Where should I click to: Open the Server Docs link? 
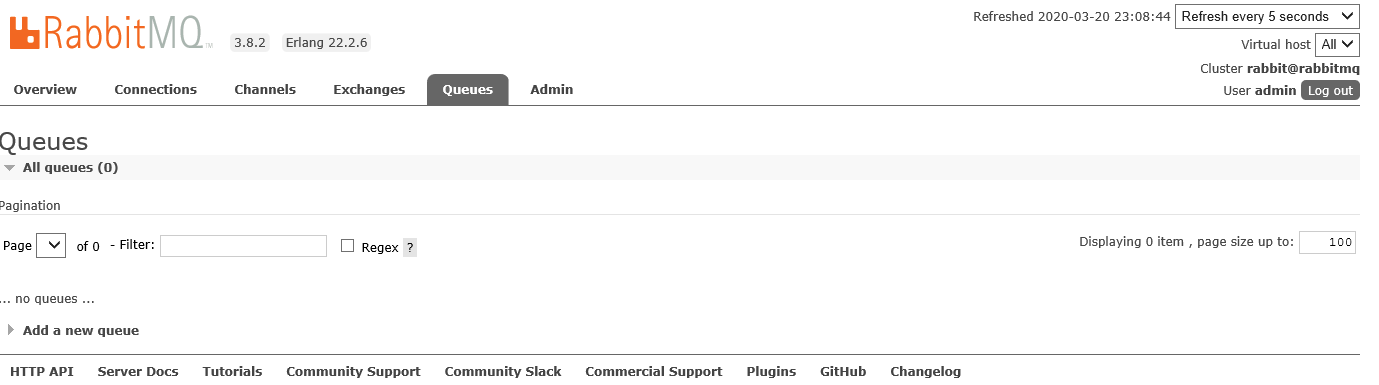138,371
